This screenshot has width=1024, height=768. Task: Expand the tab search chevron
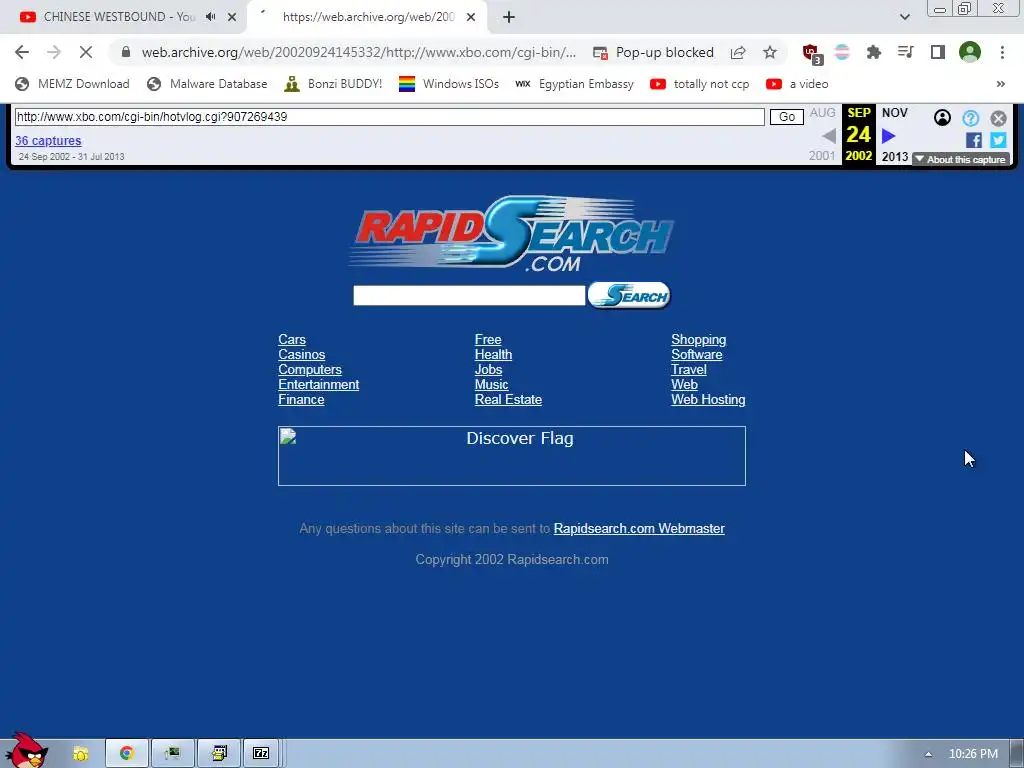click(904, 17)
